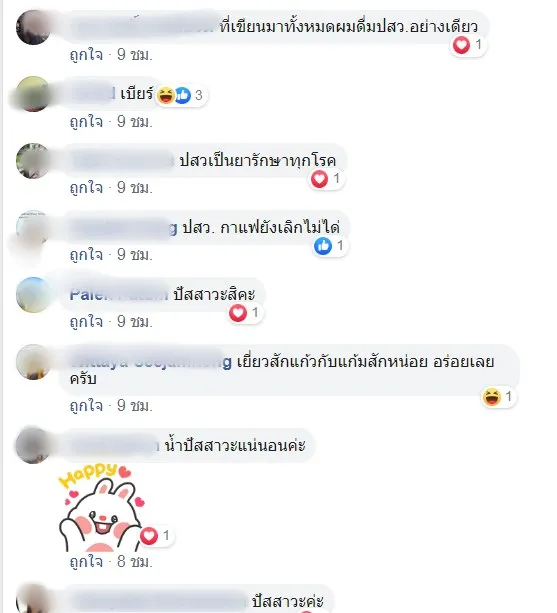Screen dimensions: 557x613
Task: Click 8 ชม. timestamp under bunny sticker
Action: point(135,562)
